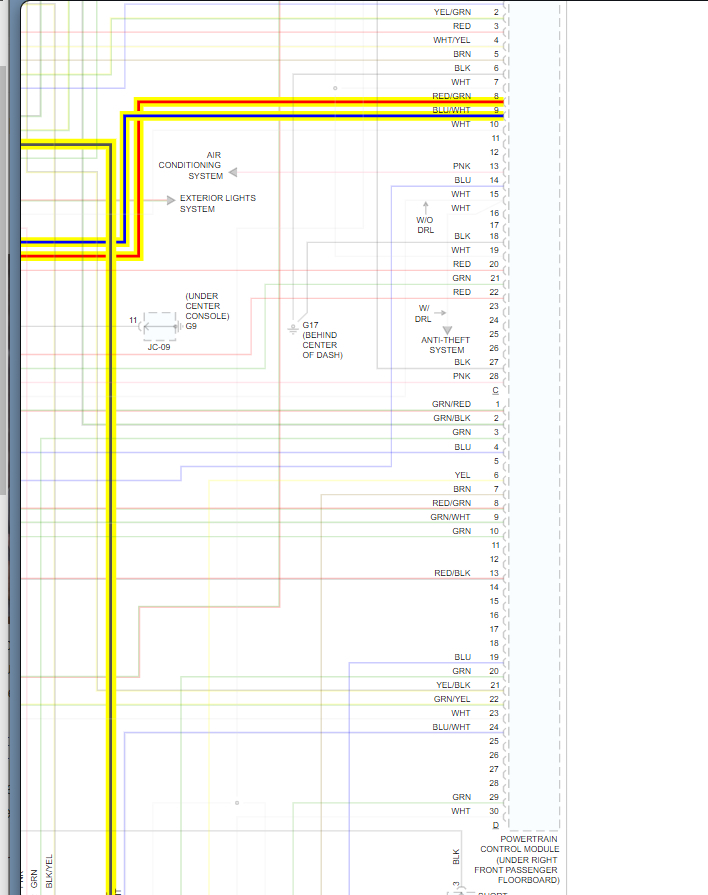Click the EXTERIOR LIGHTS SYSTEM label

tap(218, 203)
